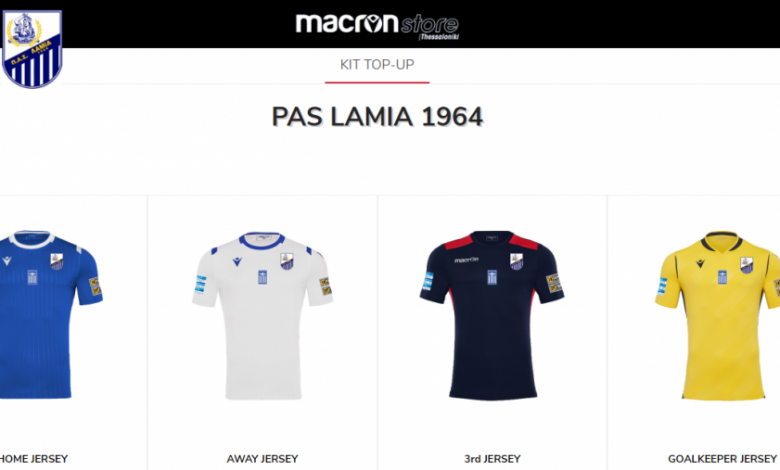Screen dimensions: 780x470
Task: Open the Macron Store Thessaloniki logo
Action: pyautogui.click(x=377, y=26)
